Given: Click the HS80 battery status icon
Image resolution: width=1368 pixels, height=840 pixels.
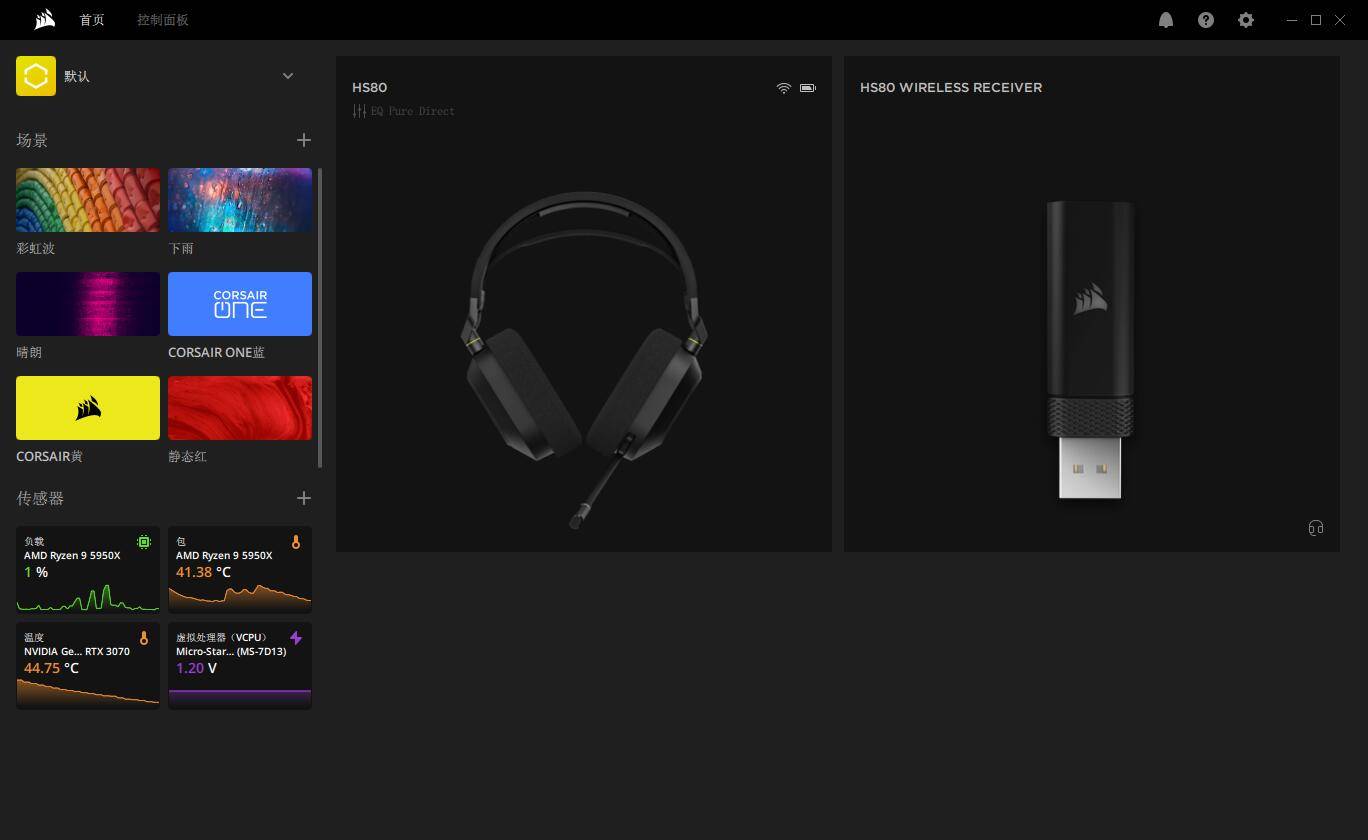Looking at the screenshot, I should pos(807,88).
